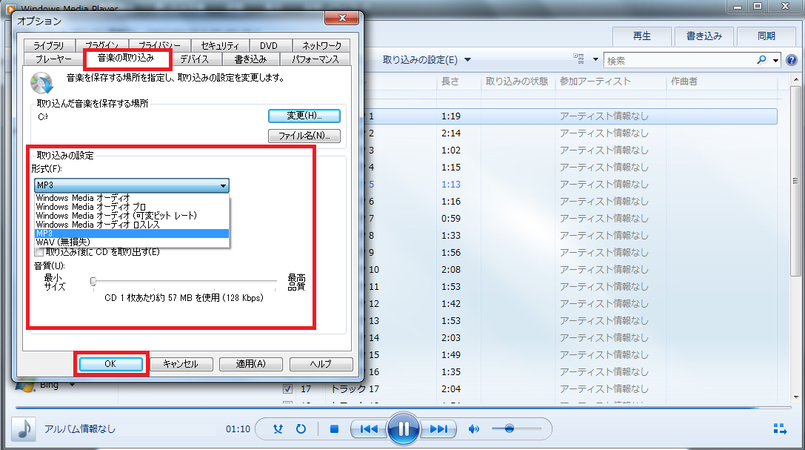The width and height of the screenshot is (805, 450).
Task: Switch to the 書き込み tab in player
Action: click(704, 36)
